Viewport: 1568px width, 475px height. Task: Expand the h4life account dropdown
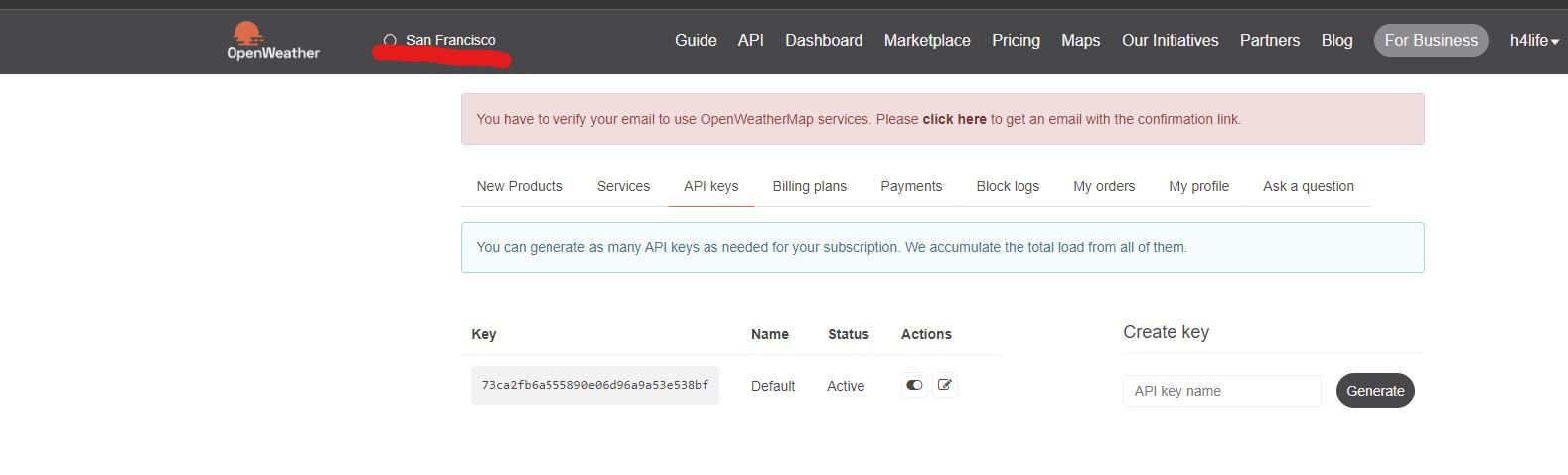pyautogui.click(x=1533, y=41)
